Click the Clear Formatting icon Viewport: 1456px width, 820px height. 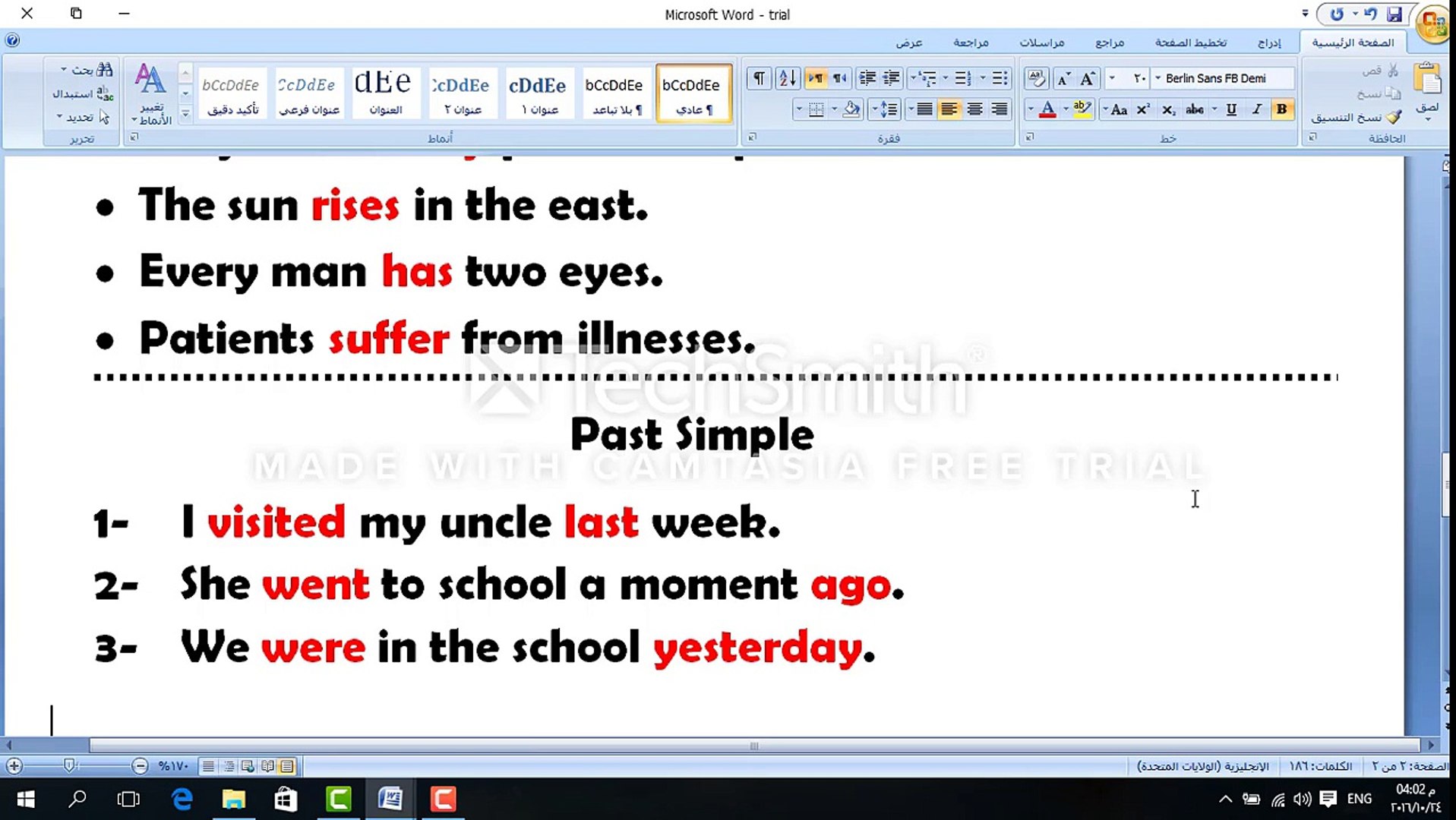1036,78
